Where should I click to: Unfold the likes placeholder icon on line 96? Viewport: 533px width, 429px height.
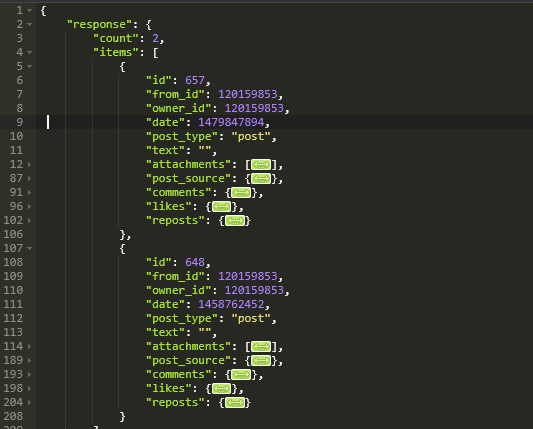(221, 207)
